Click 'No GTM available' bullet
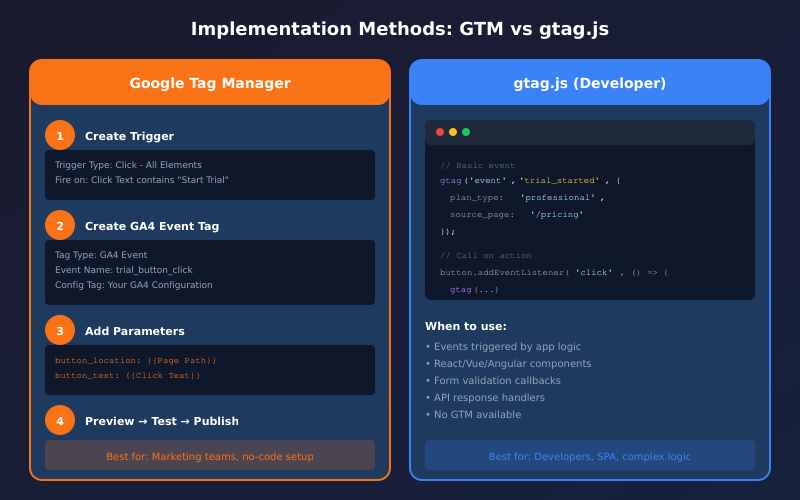This screenshot has width=800, height=500. [x=473, y=414]
